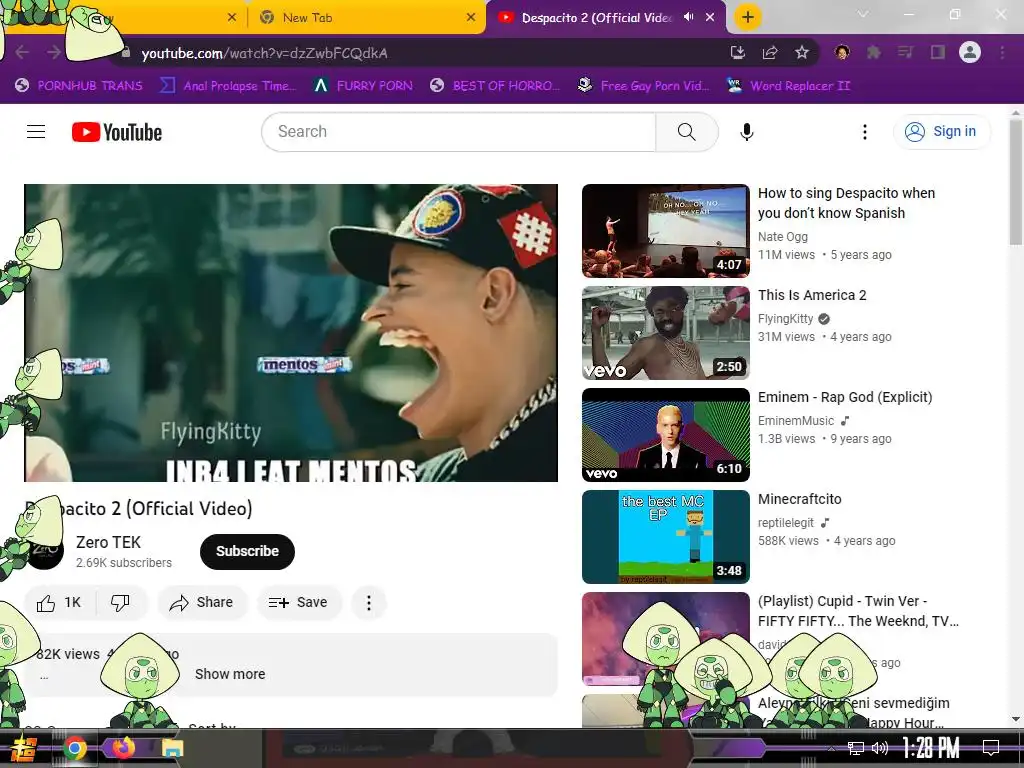
Task: Open How to sing Despacito thumbnail
Action: coord(665,231)
